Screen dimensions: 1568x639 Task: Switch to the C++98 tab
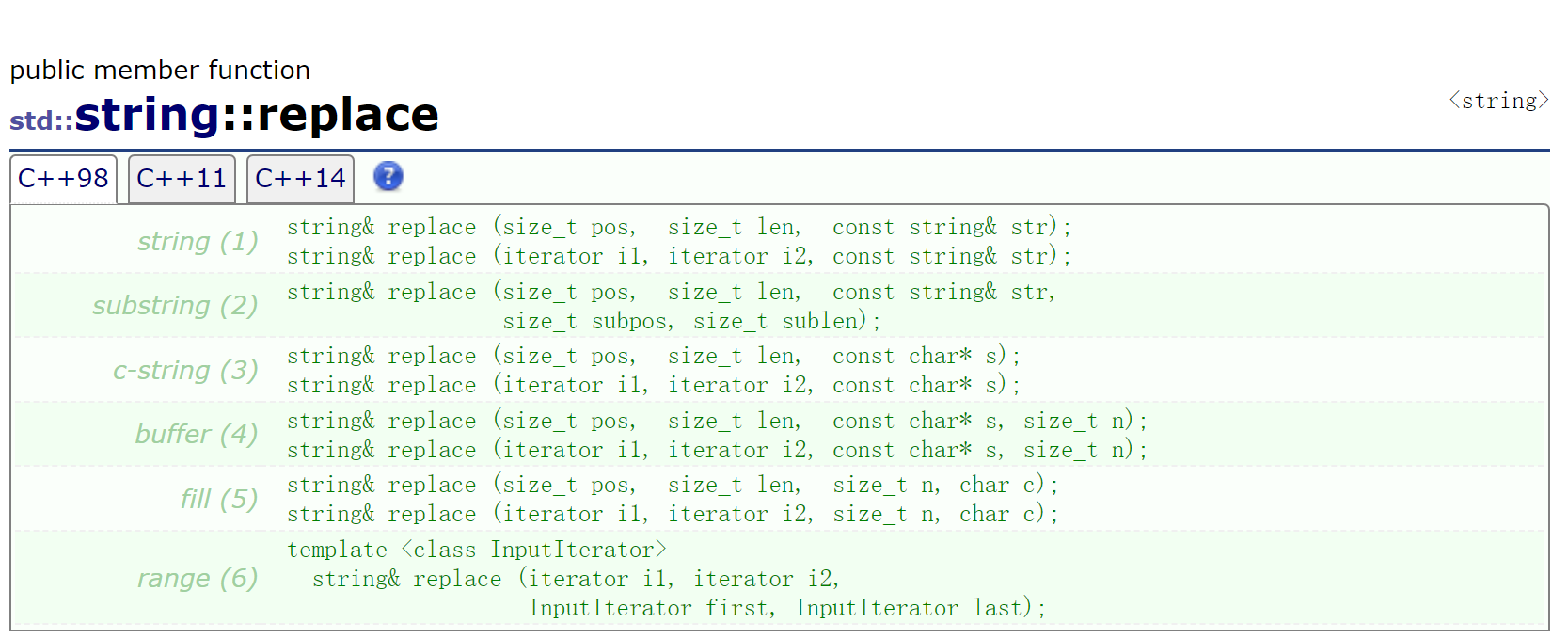64,179
